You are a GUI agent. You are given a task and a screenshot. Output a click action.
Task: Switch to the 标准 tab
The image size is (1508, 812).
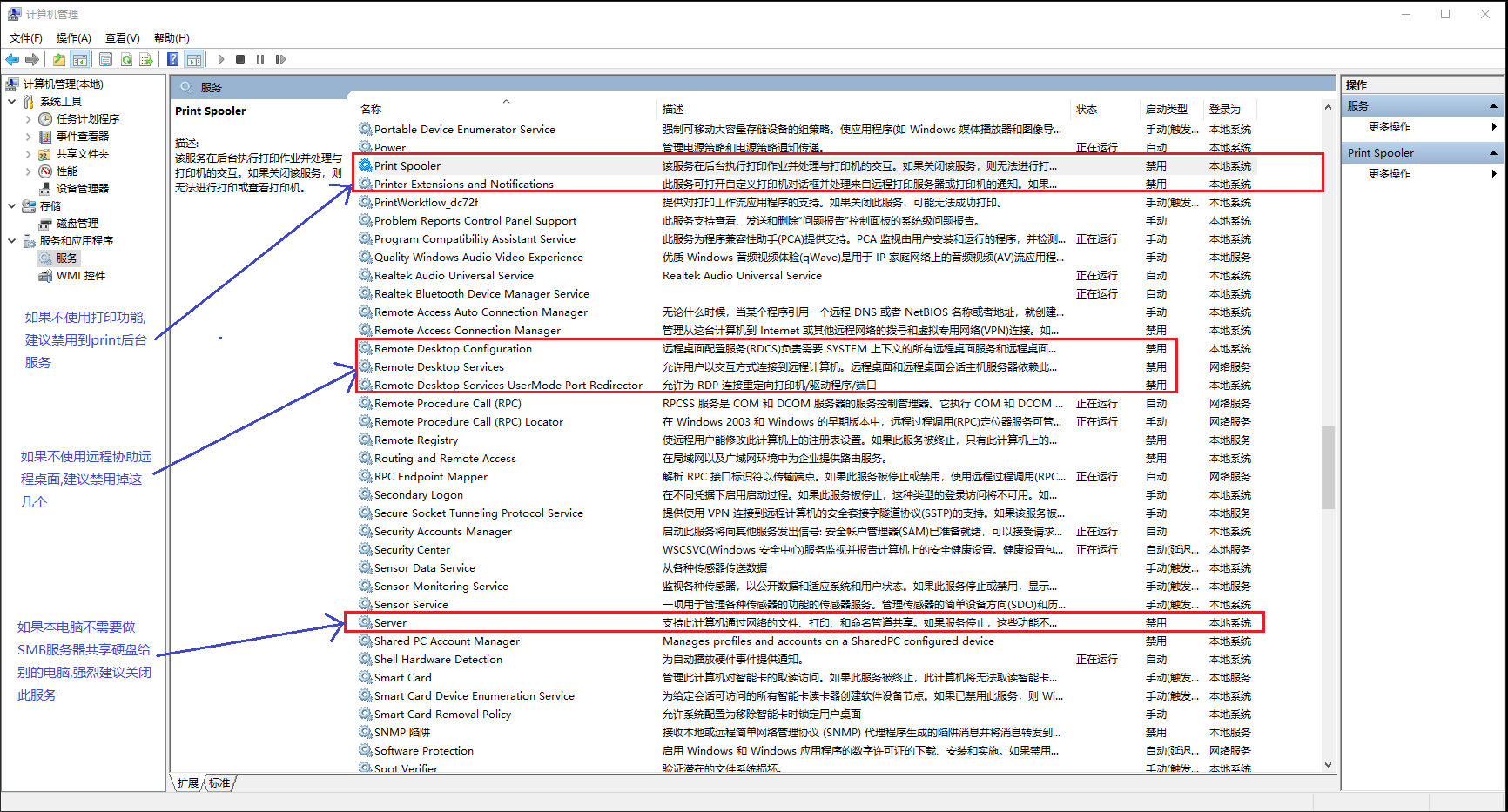[x=219, y=783]
